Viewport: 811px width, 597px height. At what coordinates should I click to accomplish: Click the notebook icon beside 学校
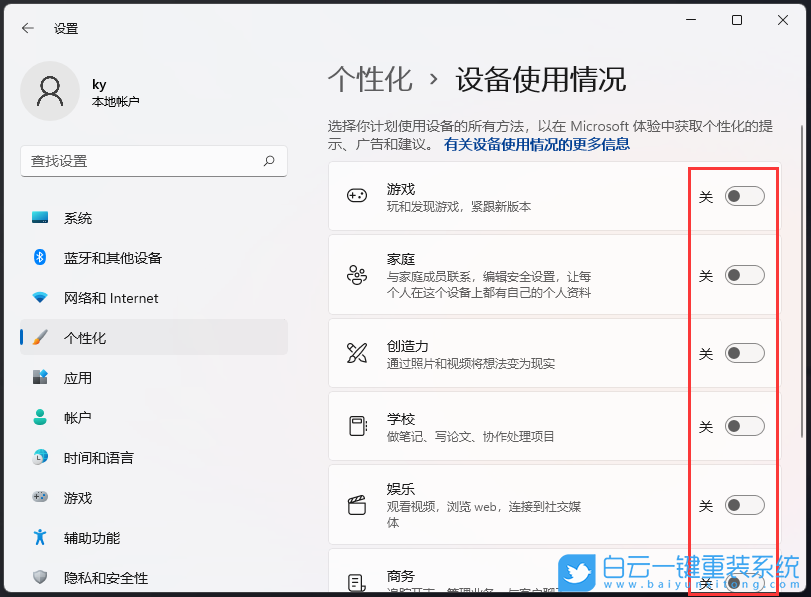click(x=356, y=426)
